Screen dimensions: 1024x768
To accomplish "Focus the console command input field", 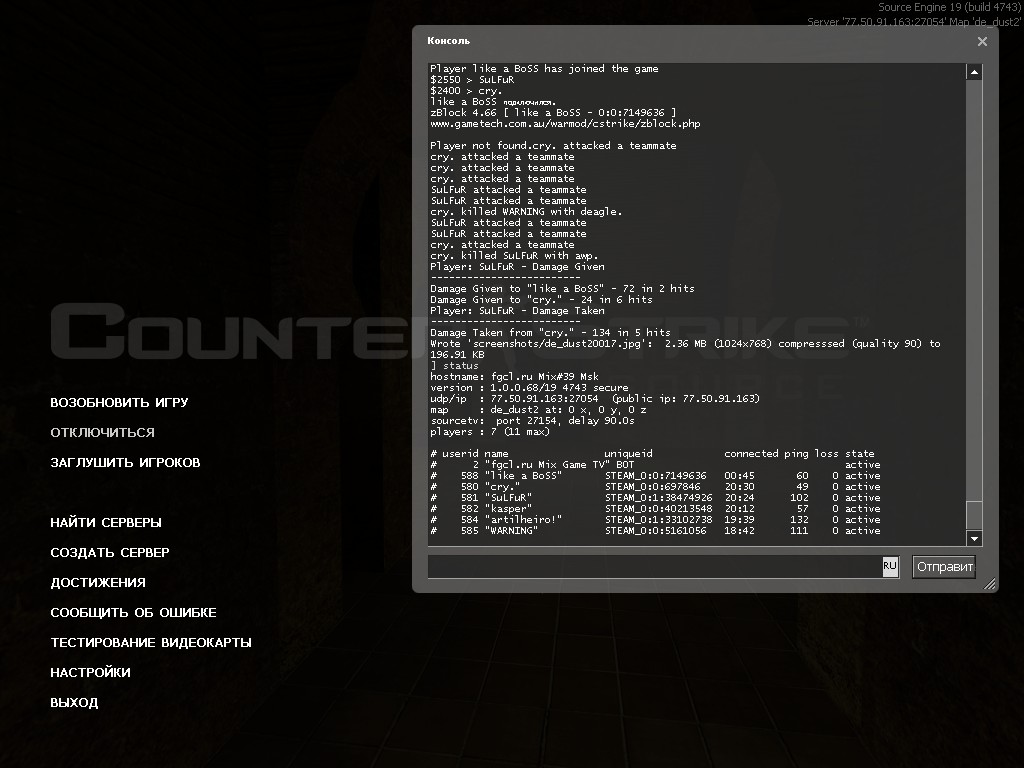I will (x=654, y=567).
